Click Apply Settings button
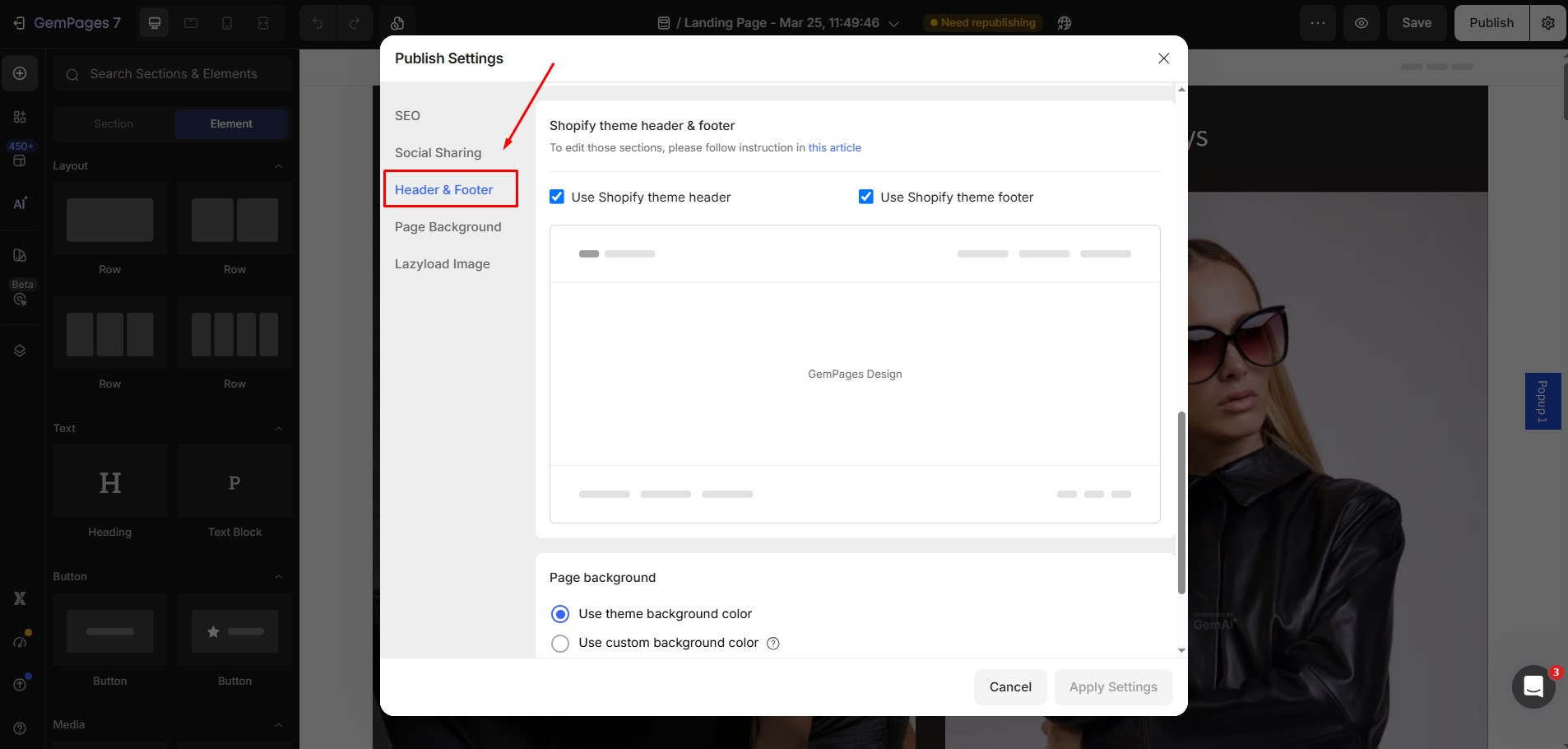The image size is (1568, 749). [1113, 687]
